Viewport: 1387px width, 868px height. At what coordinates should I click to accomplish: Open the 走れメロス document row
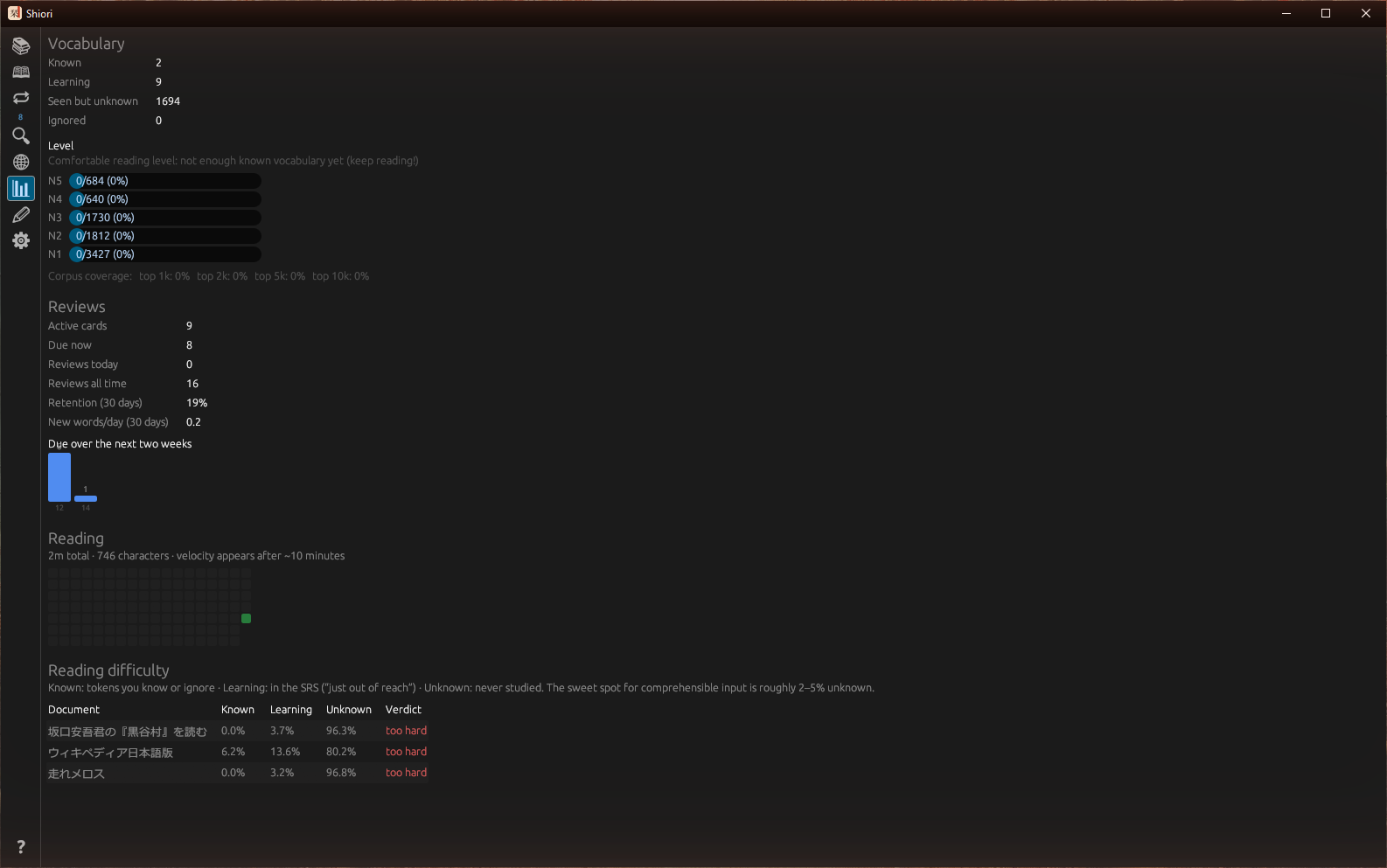pos(238,773)
